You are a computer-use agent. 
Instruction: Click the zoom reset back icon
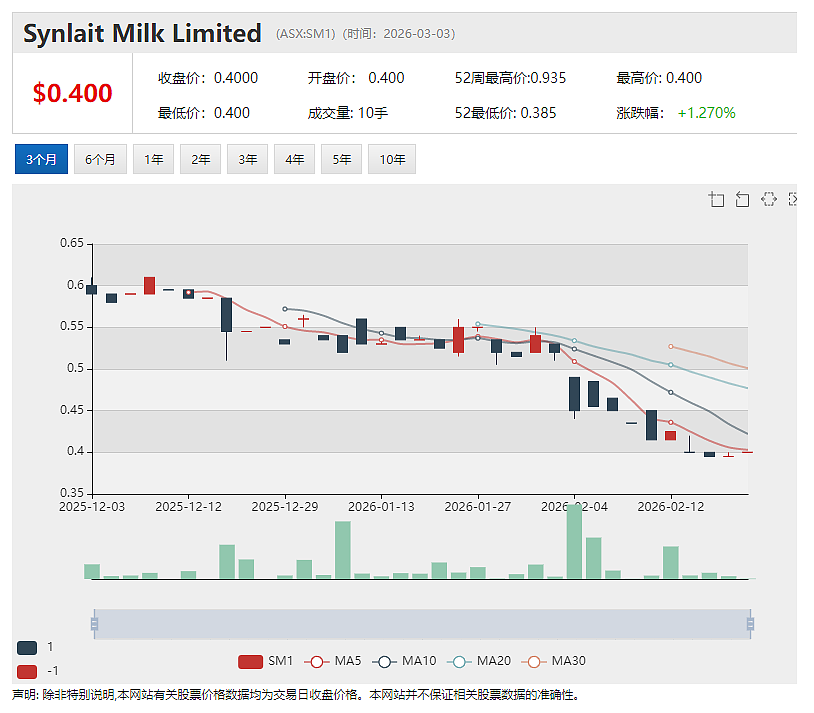(x=742, y=199)
